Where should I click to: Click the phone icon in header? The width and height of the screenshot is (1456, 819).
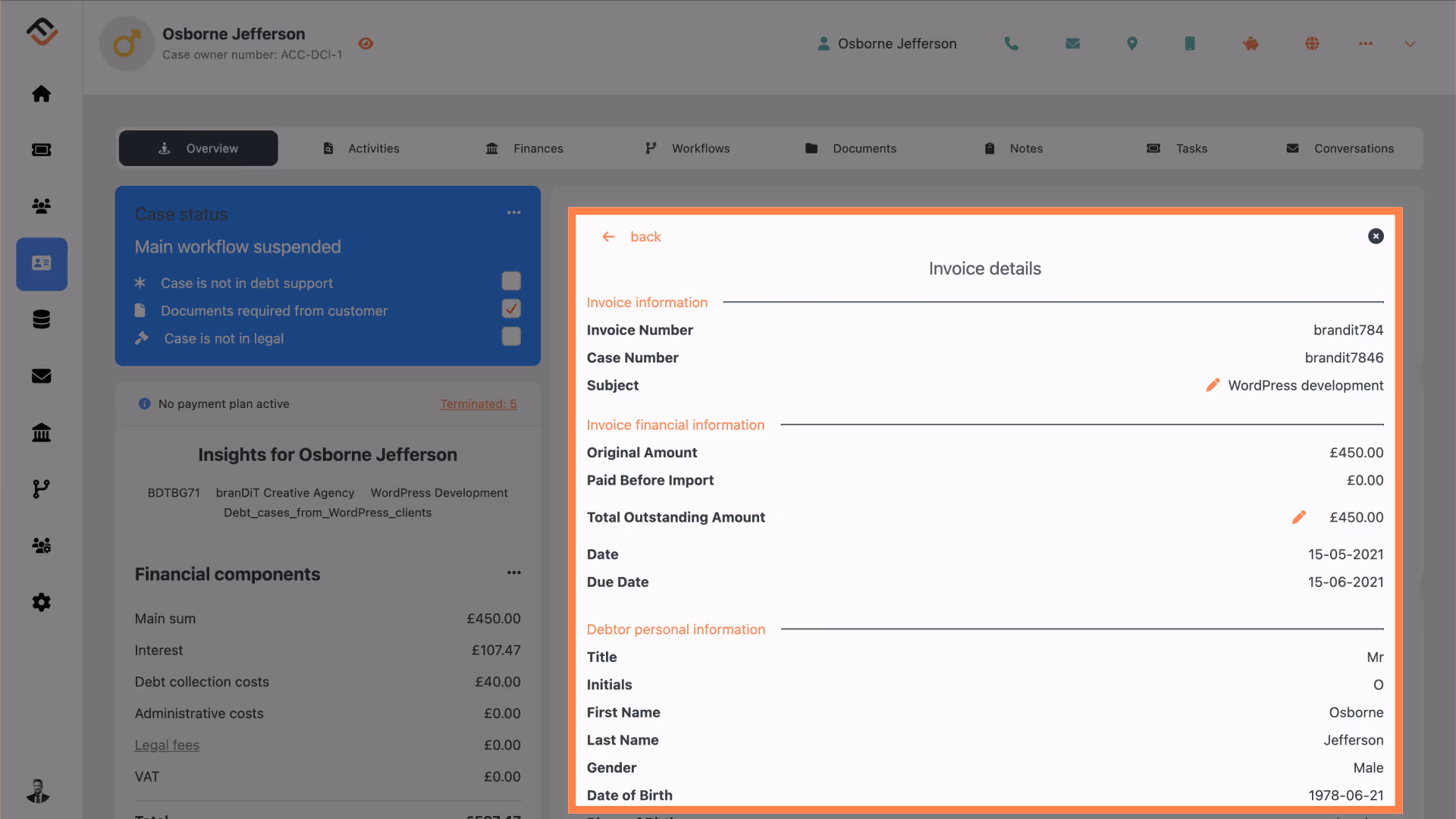tap(1011, 44)
